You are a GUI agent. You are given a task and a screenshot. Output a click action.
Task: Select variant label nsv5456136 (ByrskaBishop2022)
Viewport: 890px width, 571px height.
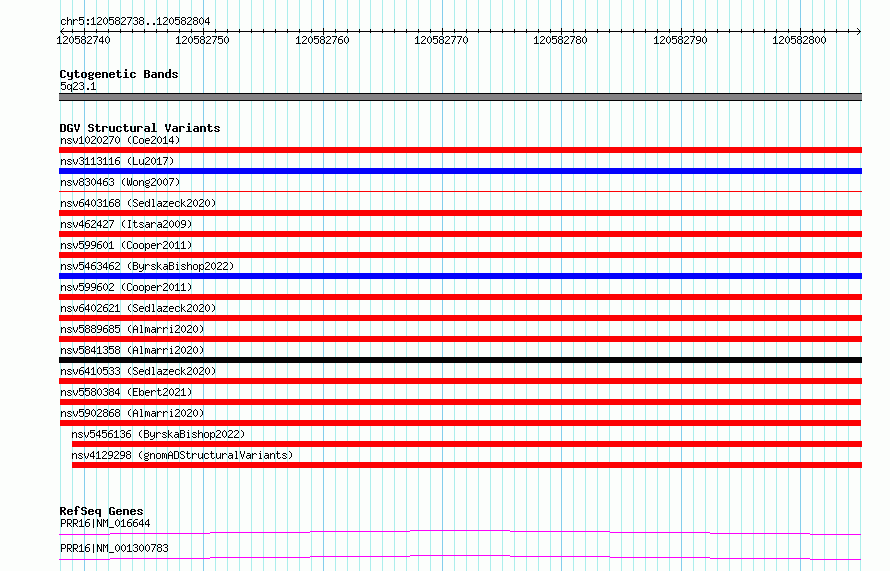158,434
